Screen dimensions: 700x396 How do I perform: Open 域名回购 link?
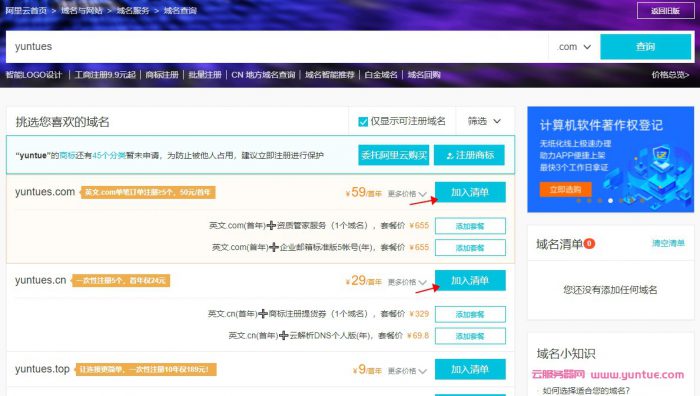[424, 75]
